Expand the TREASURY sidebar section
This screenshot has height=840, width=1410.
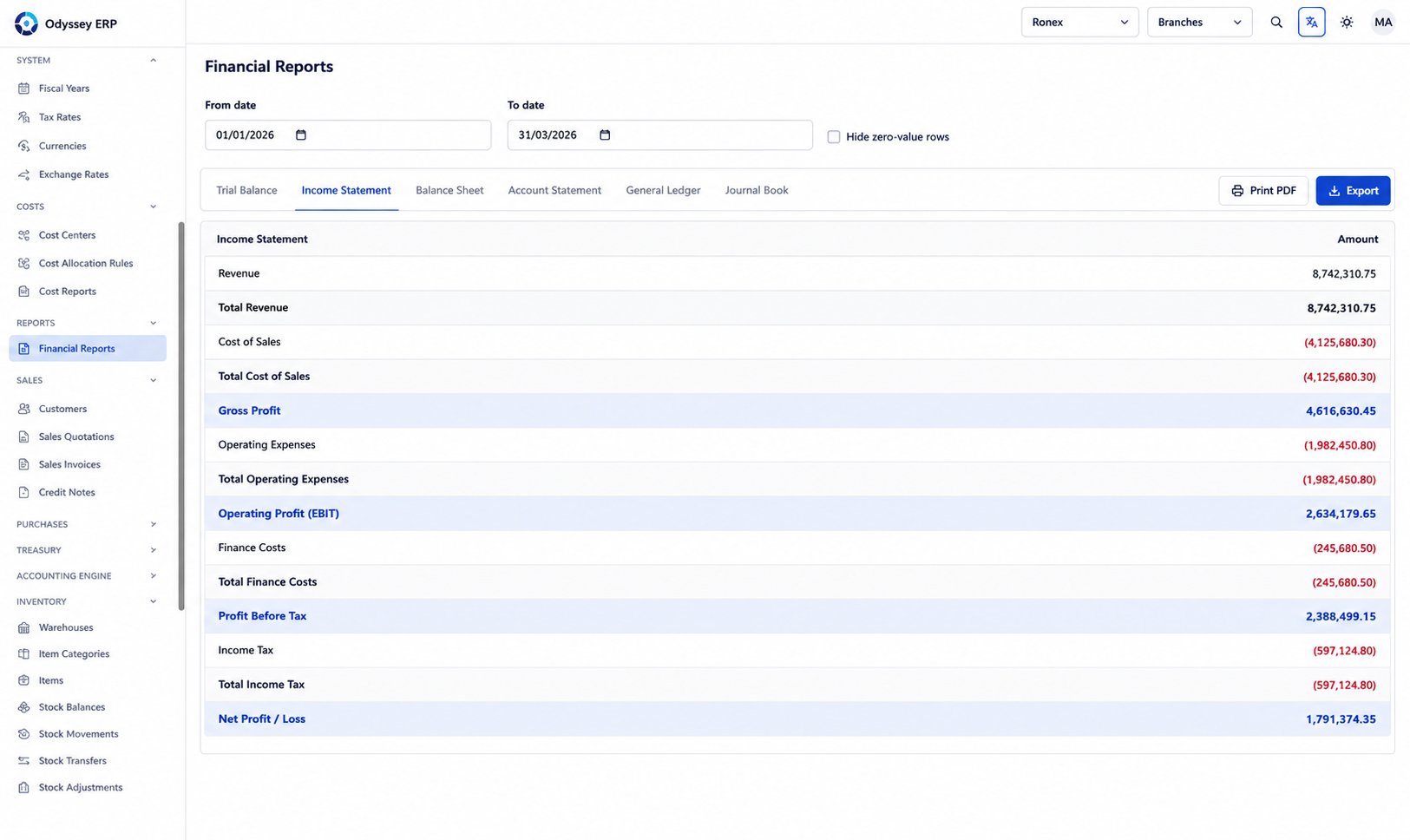[x=154, y=550]
